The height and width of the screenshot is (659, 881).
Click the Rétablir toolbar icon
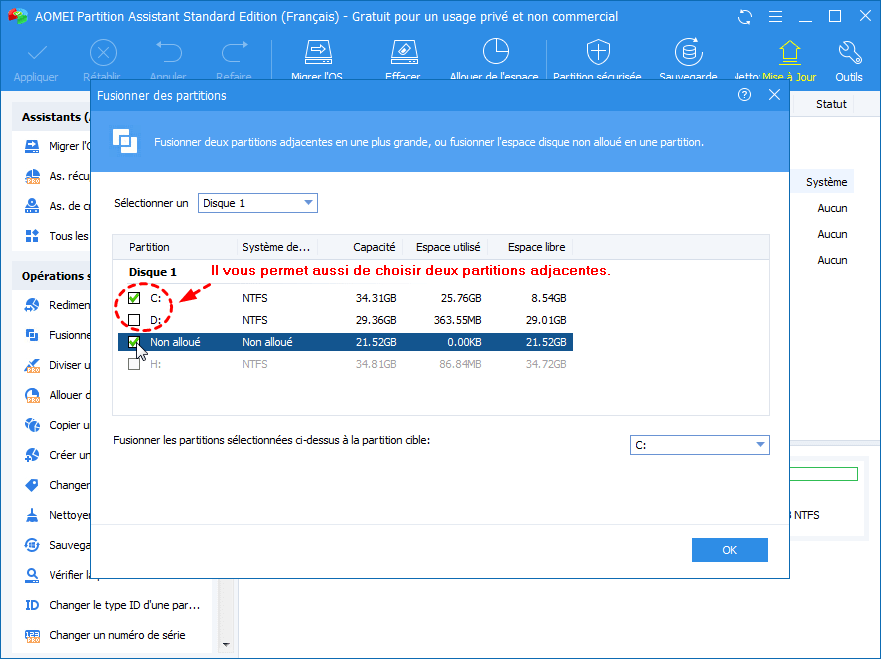pyautogui.click(x=103, y=54)
